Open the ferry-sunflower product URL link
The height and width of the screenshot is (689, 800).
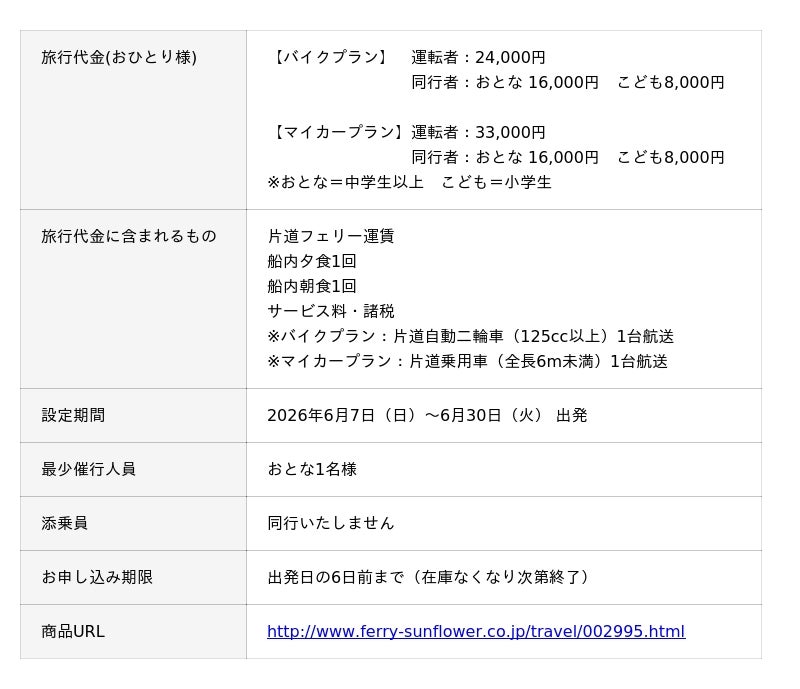476,631
